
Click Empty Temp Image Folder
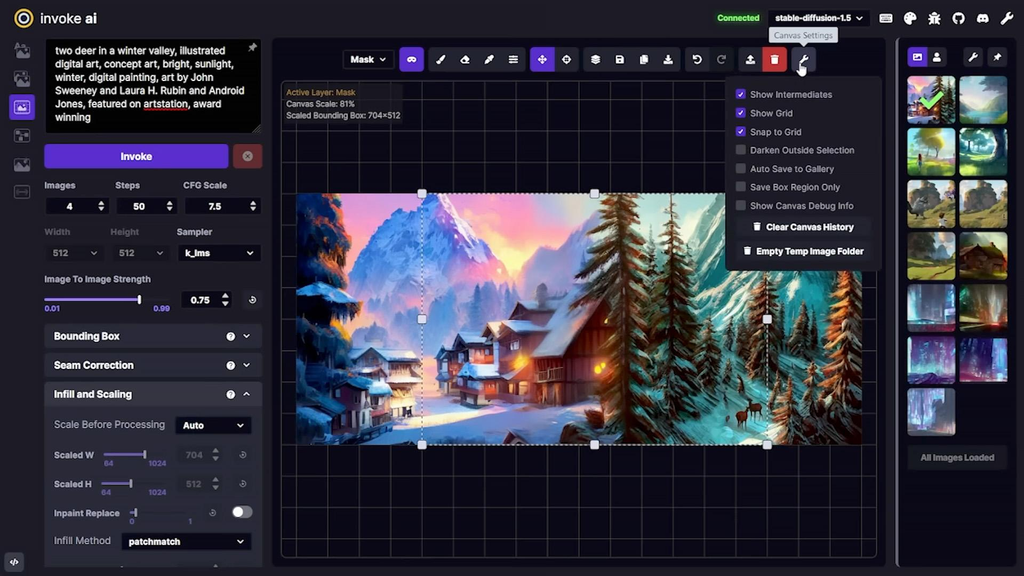pos(803,251)
